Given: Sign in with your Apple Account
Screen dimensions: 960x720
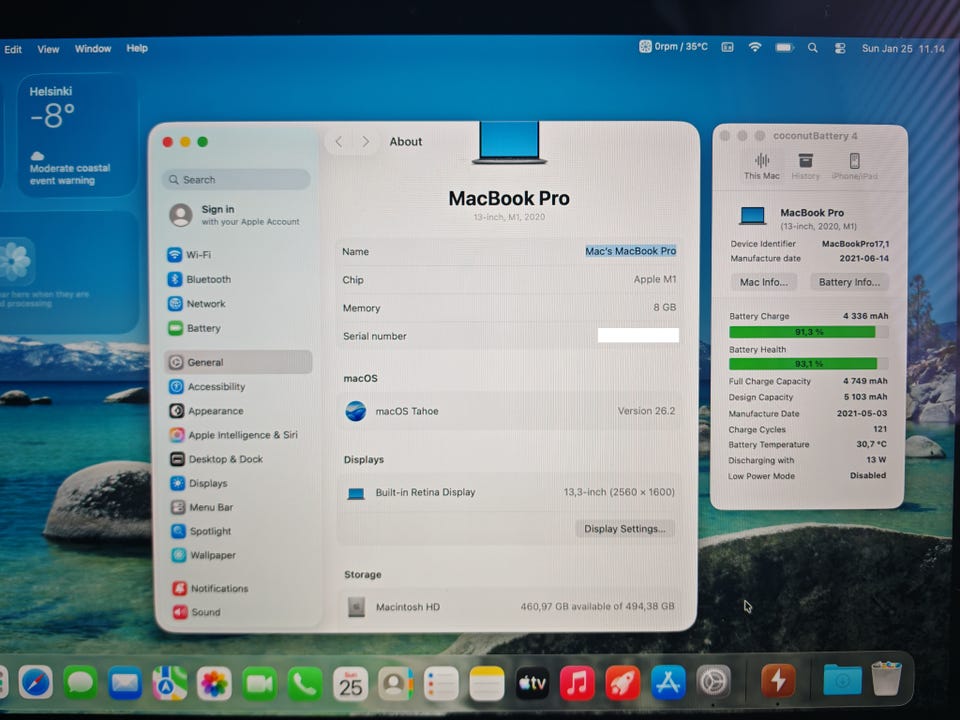Looking at the screenshot, I should pyautogui.click(x=234, y=215).
